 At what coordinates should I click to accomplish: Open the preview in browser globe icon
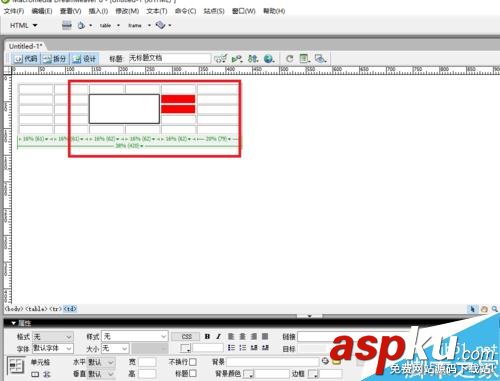(x=269, y=59)
